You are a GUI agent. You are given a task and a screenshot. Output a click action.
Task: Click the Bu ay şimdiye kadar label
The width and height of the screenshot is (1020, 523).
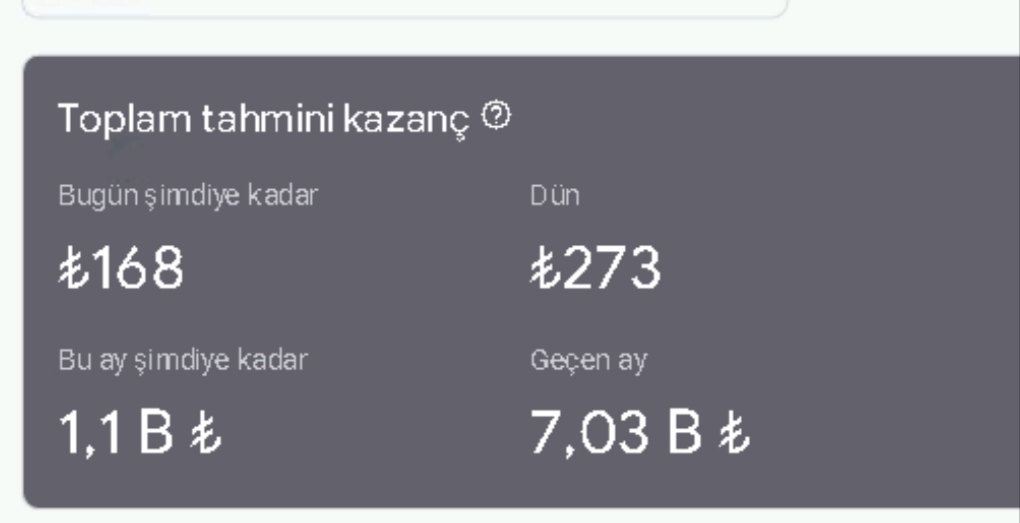pos(183,360)
